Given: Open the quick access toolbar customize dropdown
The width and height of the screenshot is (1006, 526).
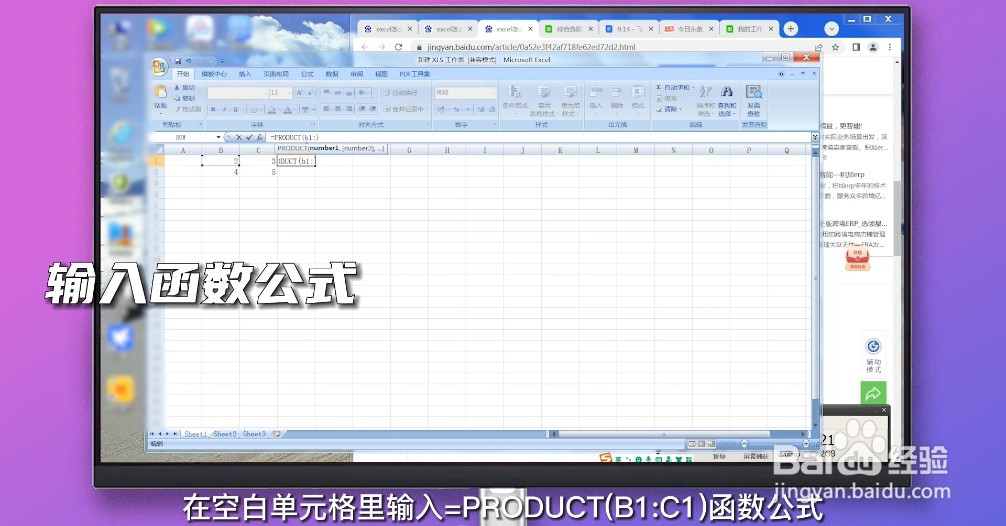Looking at the screenshot, I should click(x=222, y=61).
